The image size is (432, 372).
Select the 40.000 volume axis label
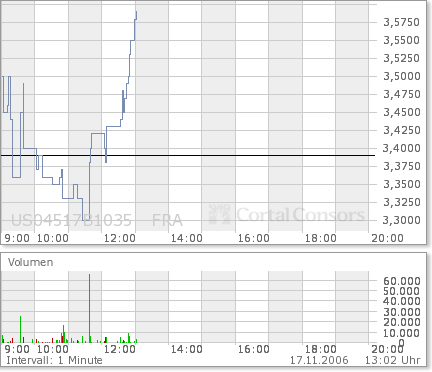[x=402, y=302]
